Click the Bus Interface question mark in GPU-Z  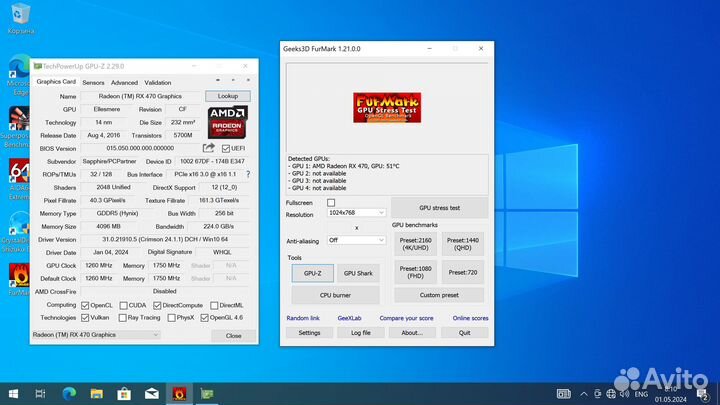point(248,174)
